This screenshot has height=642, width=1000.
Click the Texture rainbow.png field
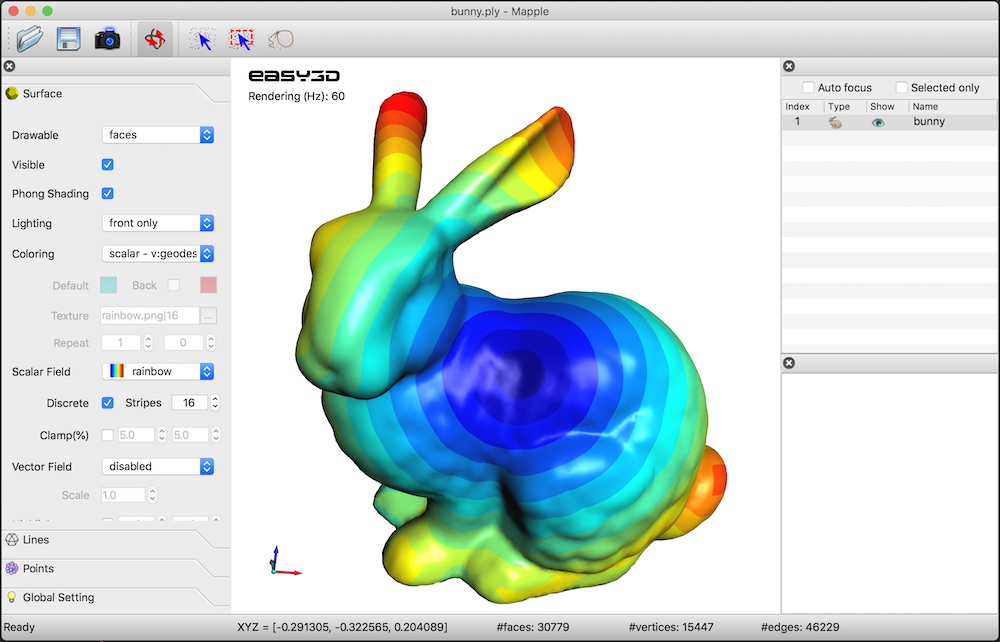point(149,316)
